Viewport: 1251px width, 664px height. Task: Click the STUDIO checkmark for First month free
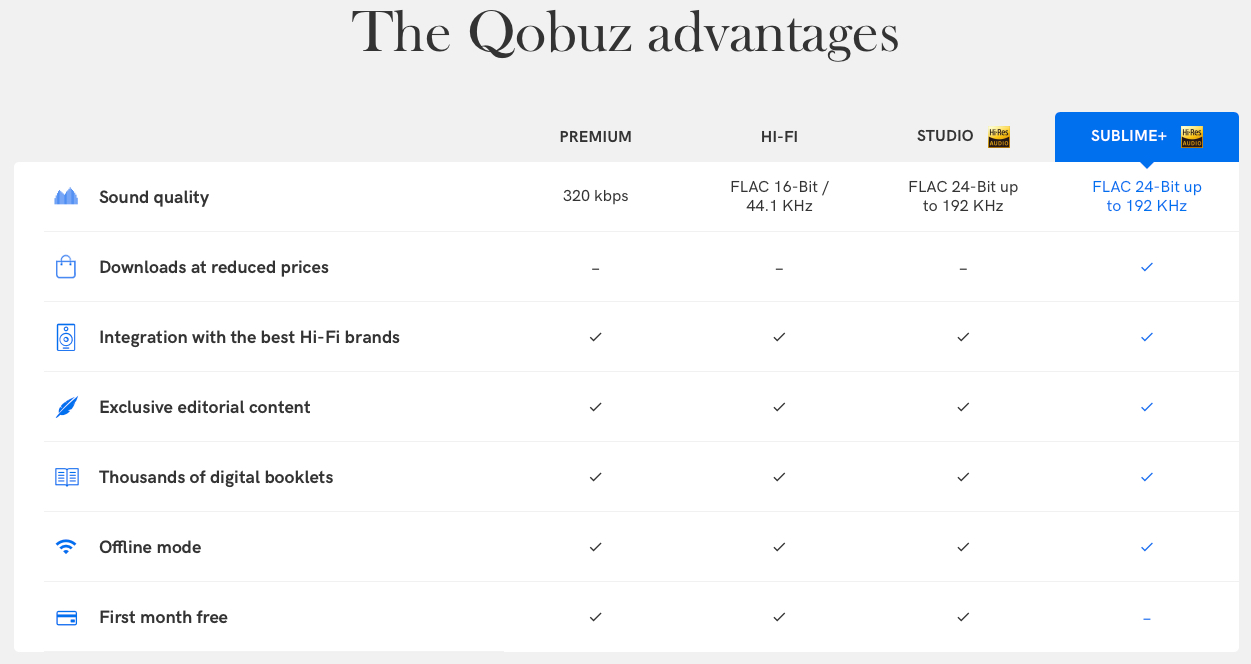[x=963, y=617]
